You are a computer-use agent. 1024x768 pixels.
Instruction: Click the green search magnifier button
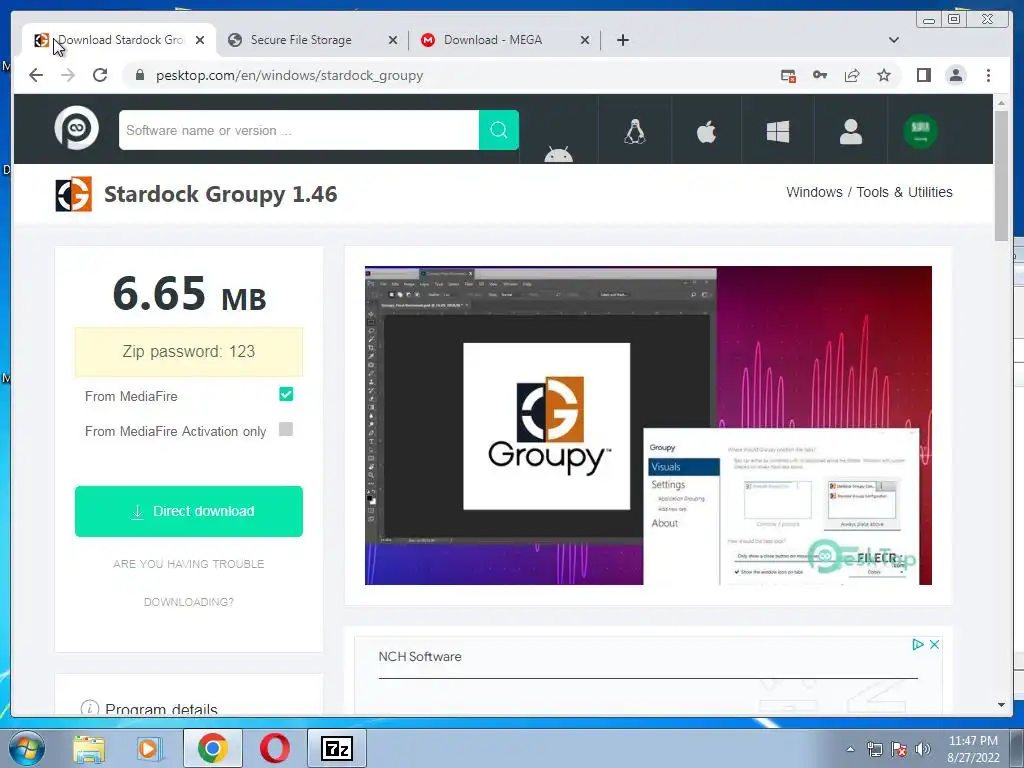499,130
